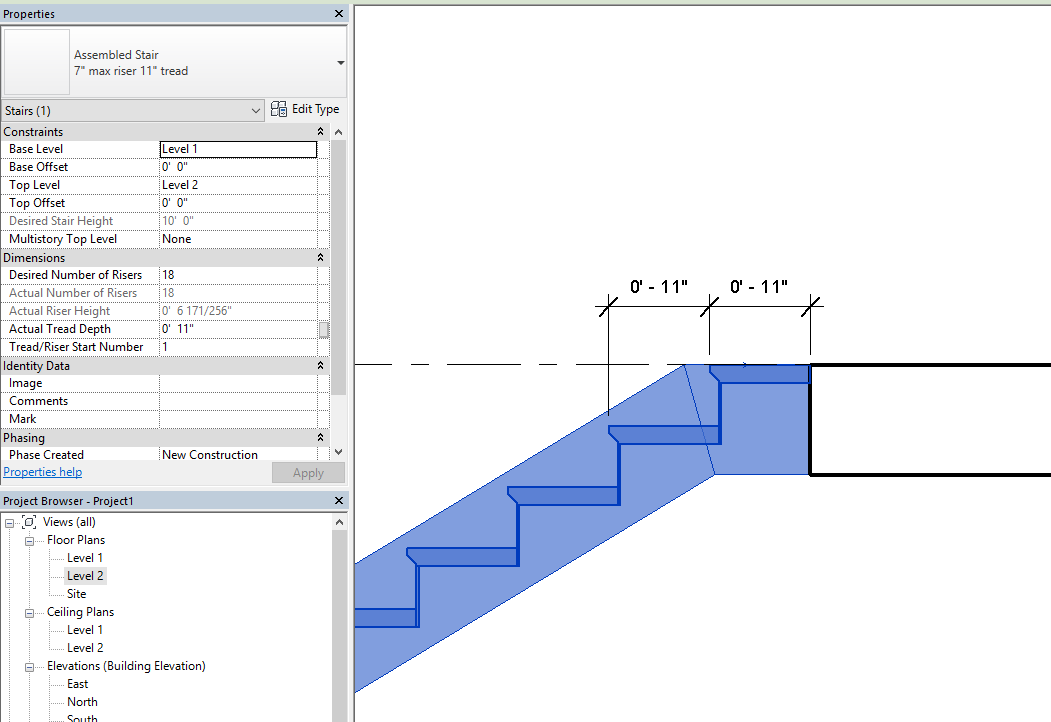Screen dimensions: 1051x722
Task: Click the Edit Type icon
Action: pos(279,109)
